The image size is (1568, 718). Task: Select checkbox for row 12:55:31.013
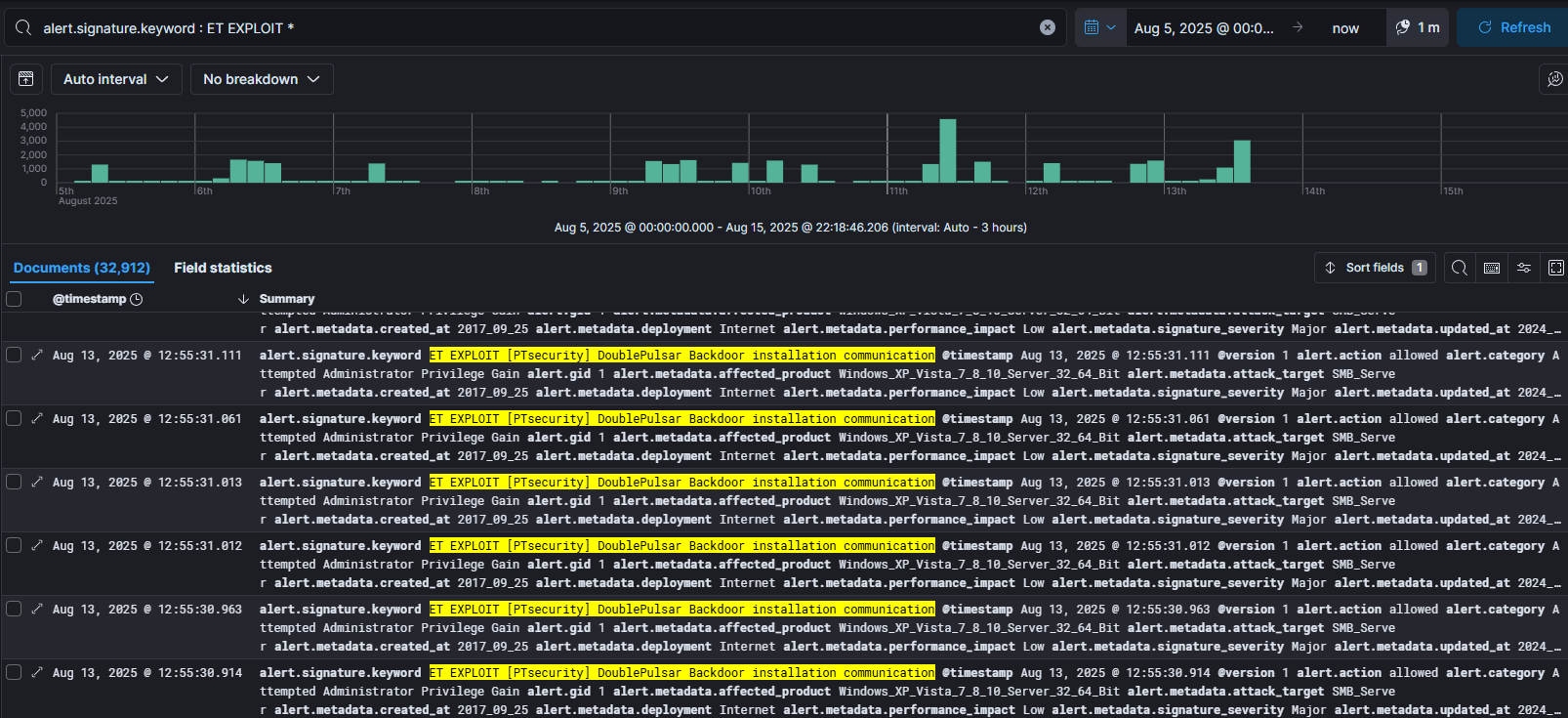tap(14, 482)
